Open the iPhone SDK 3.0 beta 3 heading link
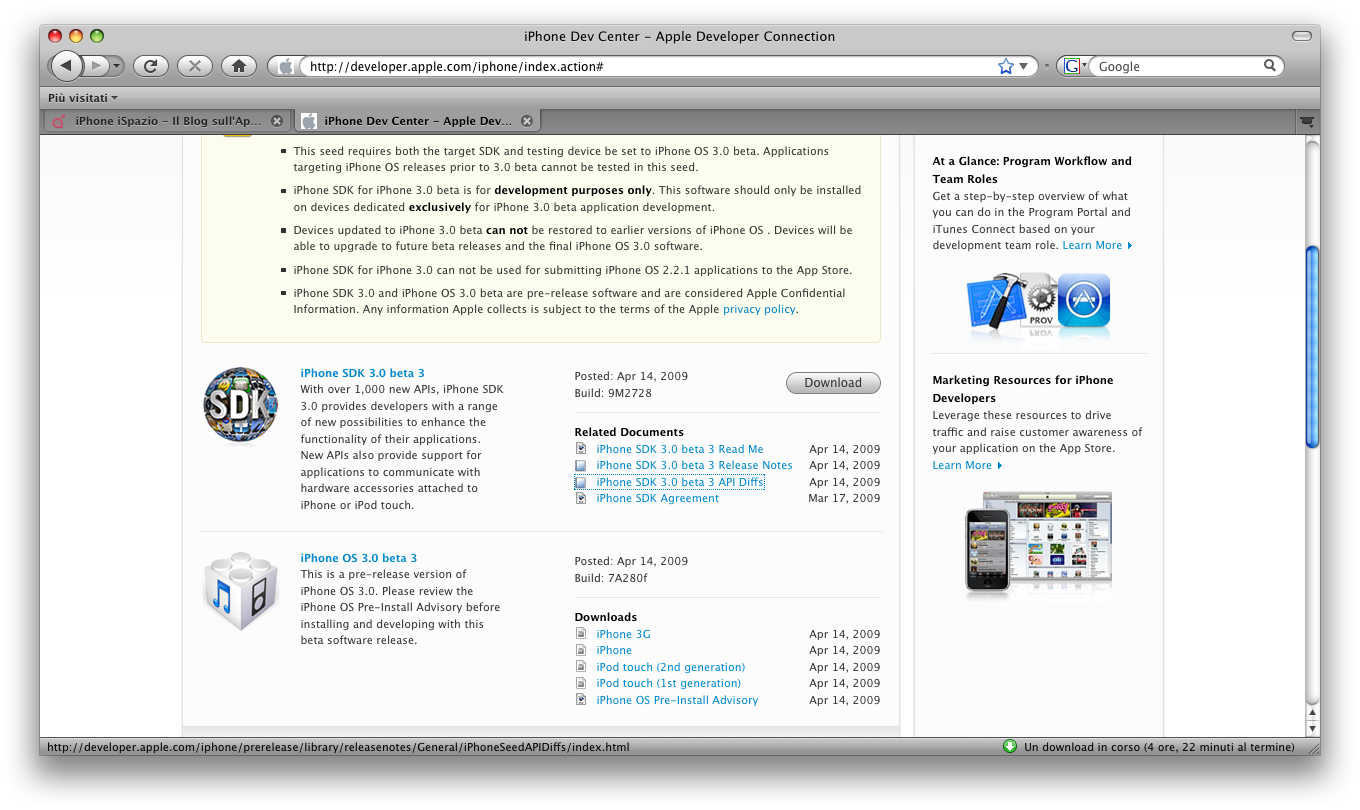 click(362, 373)
